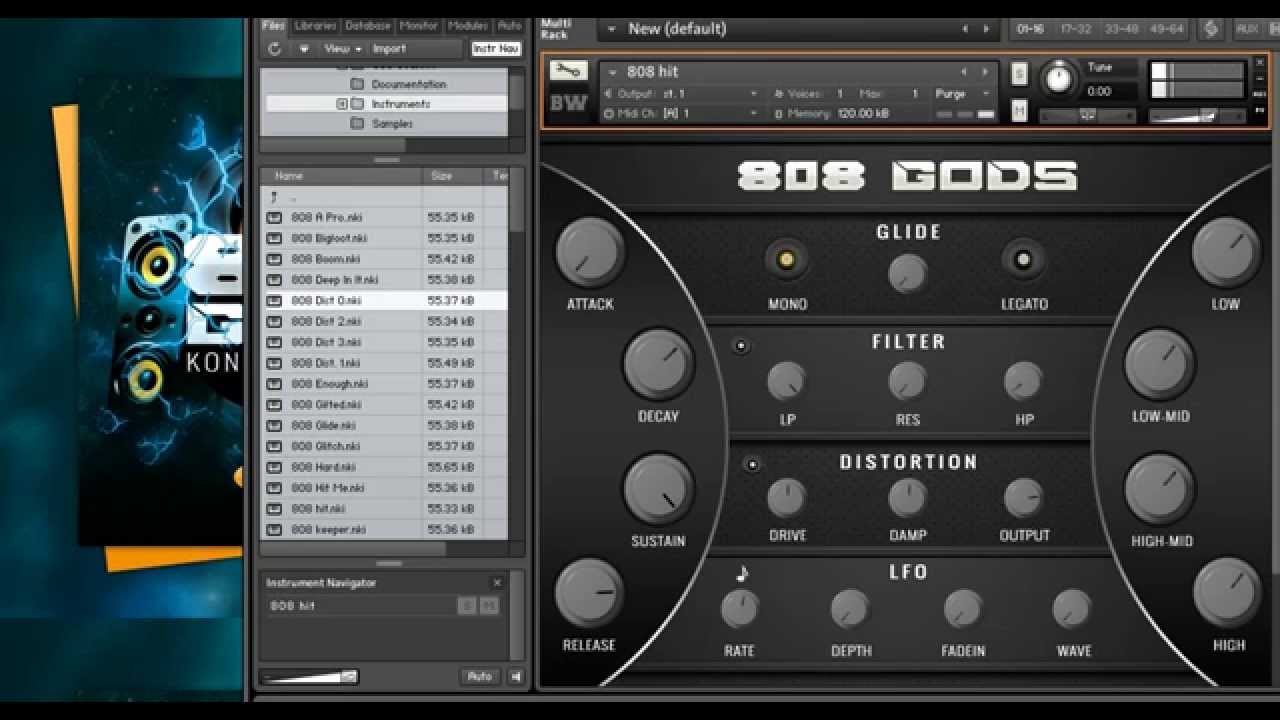The height and width of the screenshot is (720, 1280).
Task: Open the Kontakt logo options button in the rack
Action: coord(1211,29)
